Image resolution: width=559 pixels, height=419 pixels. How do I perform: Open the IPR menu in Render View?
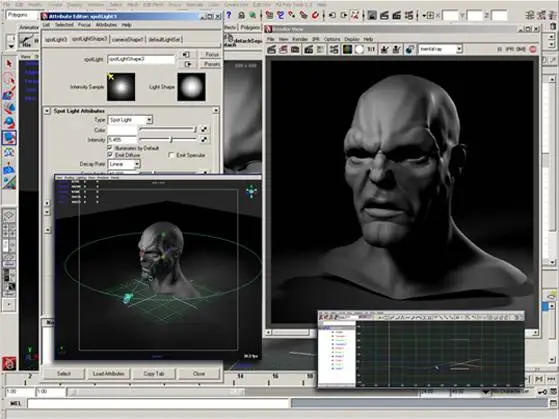(x=316, y=39)
